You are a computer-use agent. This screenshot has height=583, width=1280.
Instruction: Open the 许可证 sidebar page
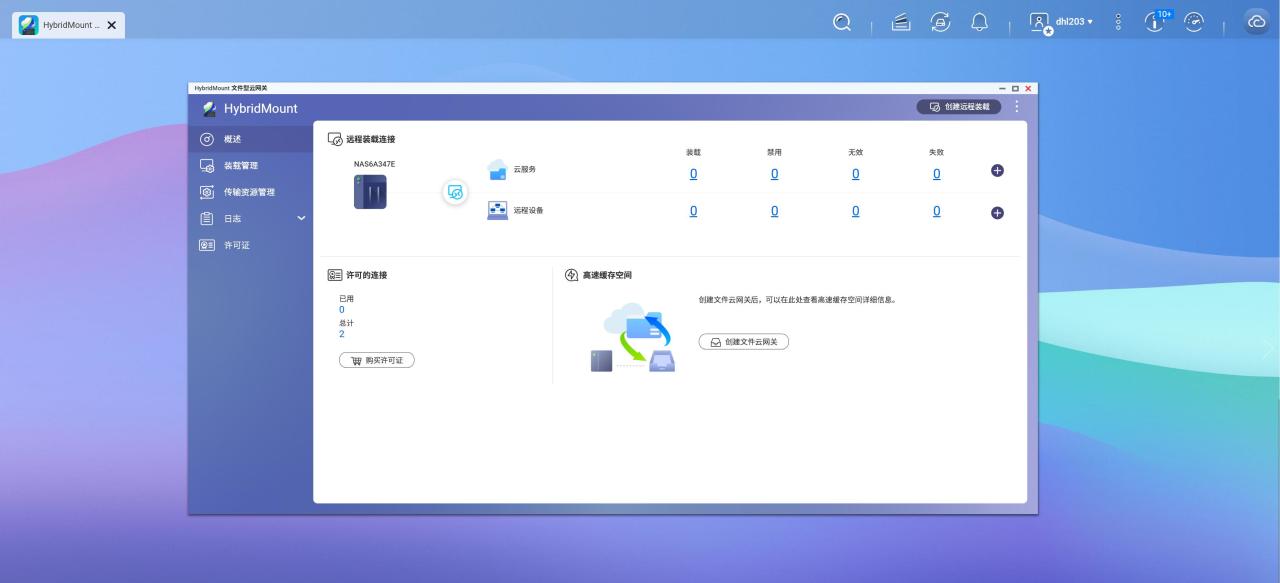click(x=250, y=245)
